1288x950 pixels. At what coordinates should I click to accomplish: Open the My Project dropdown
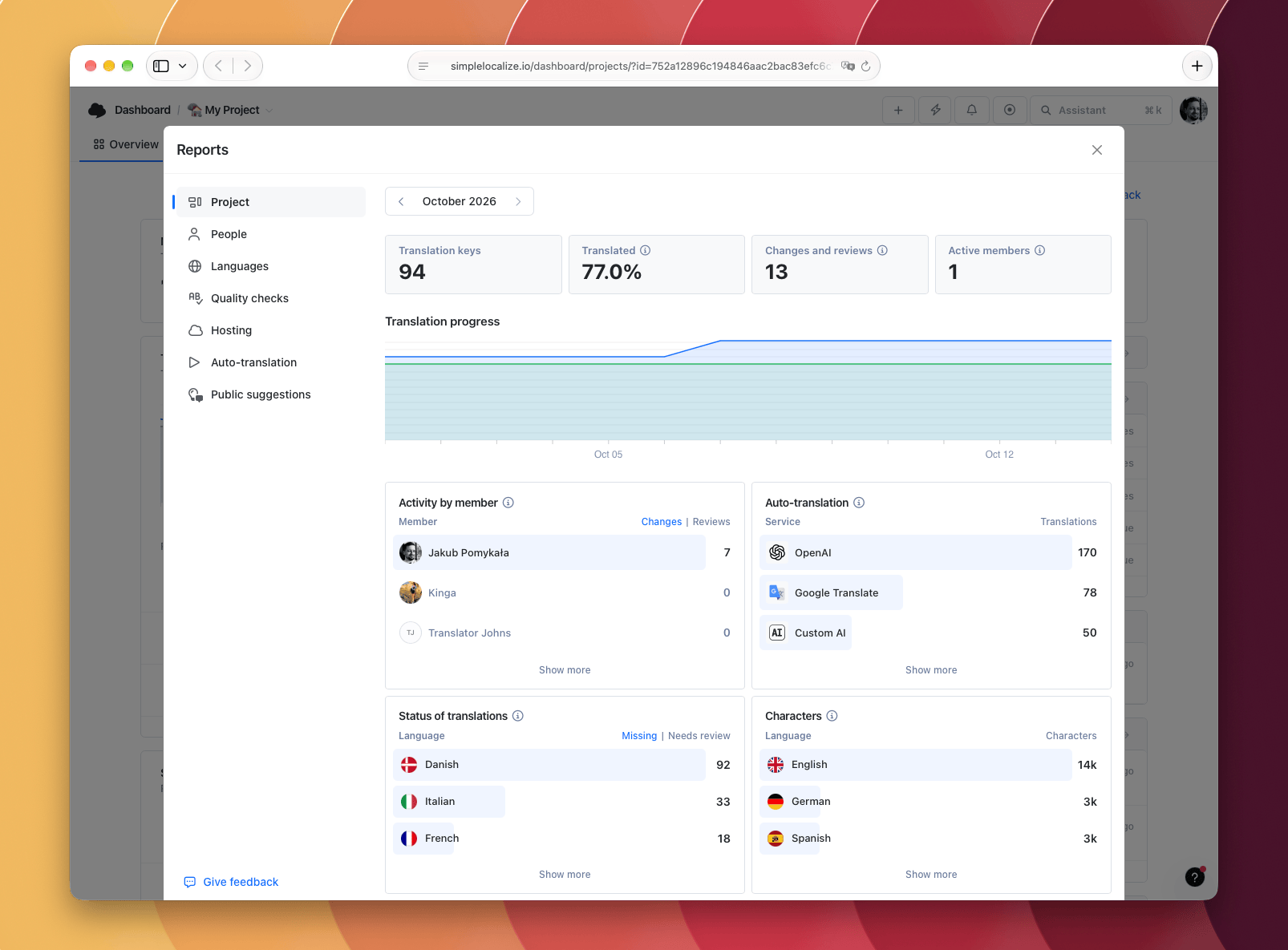pos(231,110)
